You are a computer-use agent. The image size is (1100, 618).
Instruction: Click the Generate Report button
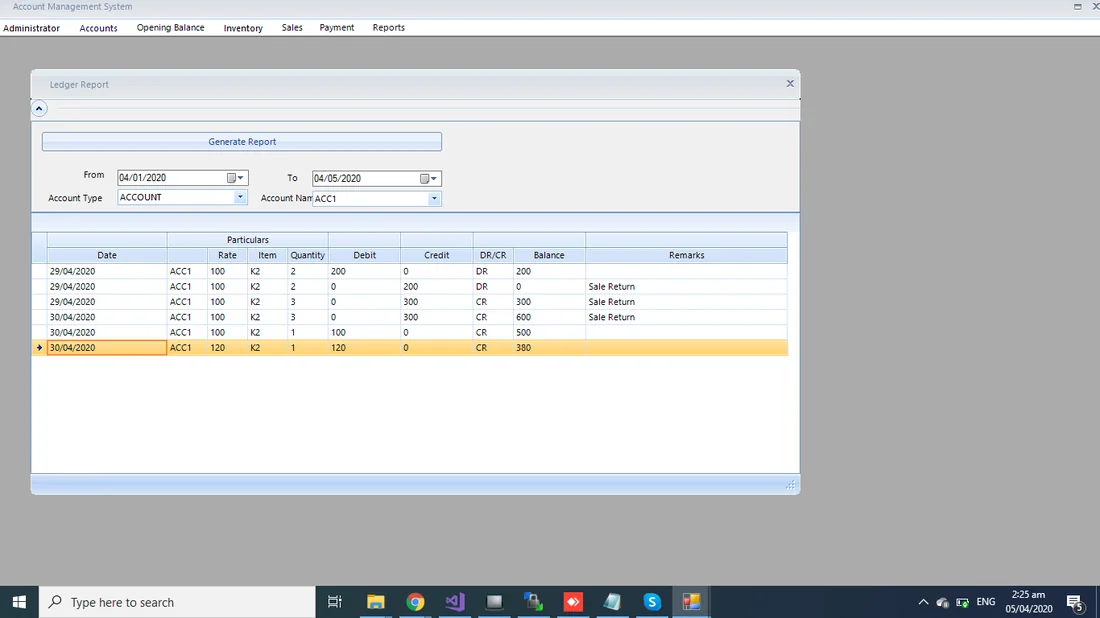click(241, 142)
